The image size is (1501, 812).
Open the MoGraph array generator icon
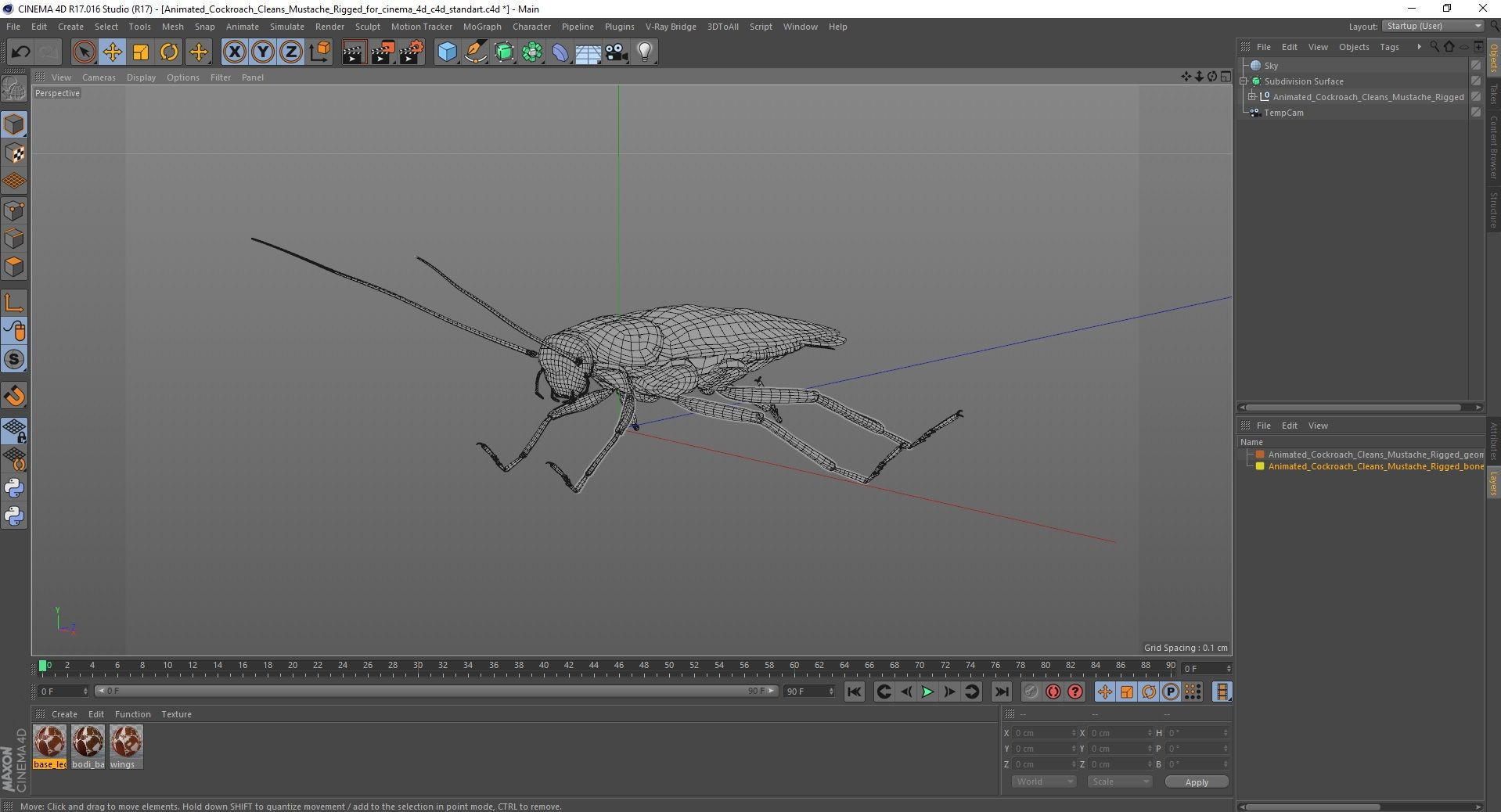532,52
